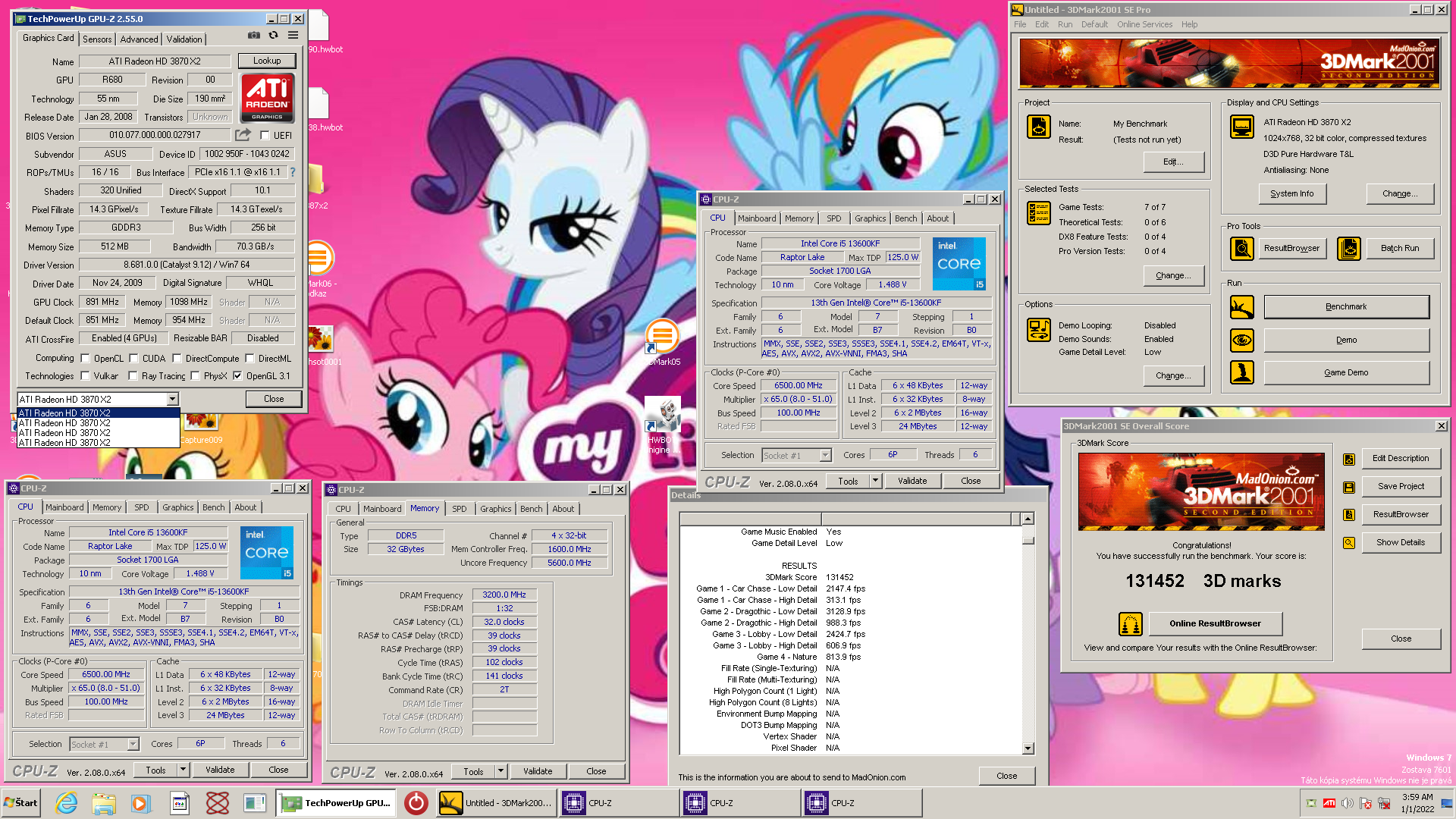This screenshot has height=819, width=1456.
Task: Click ResultBrowser magnifier icon in Pro Tools
Action: 1242,248
